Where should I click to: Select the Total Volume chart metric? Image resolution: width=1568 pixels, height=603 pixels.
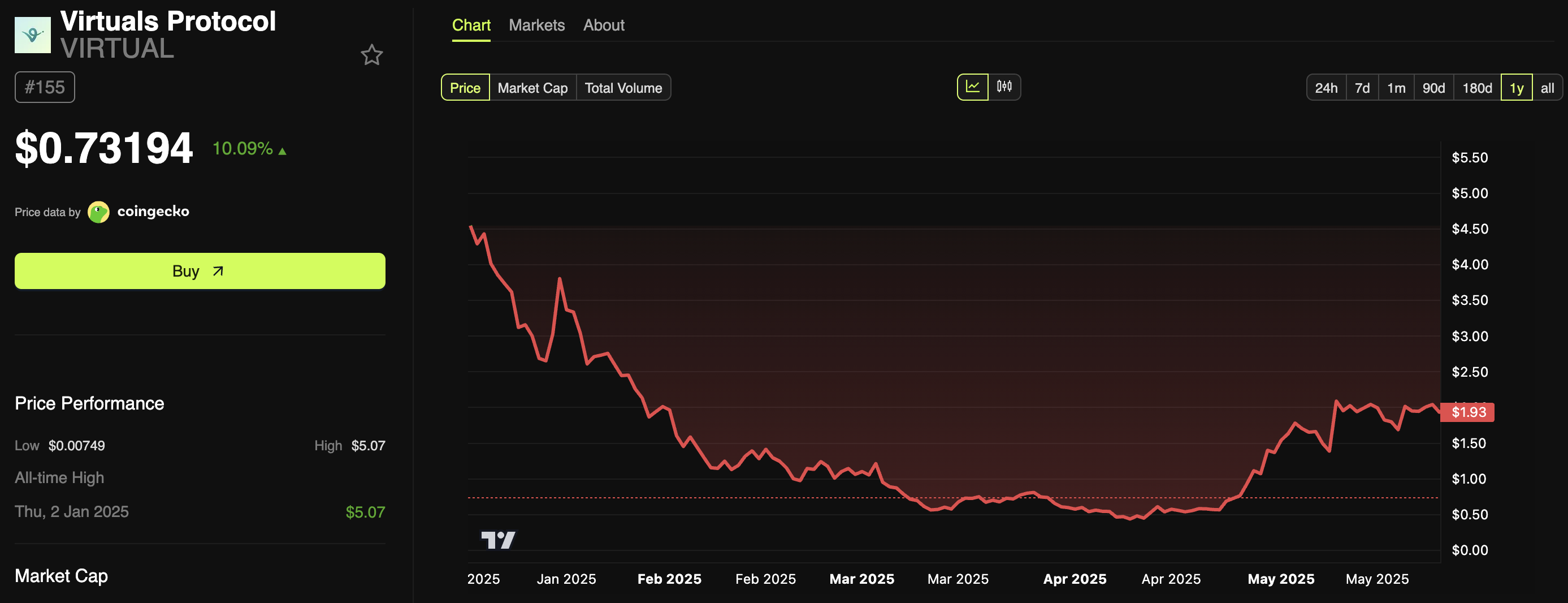pos(623,88)
